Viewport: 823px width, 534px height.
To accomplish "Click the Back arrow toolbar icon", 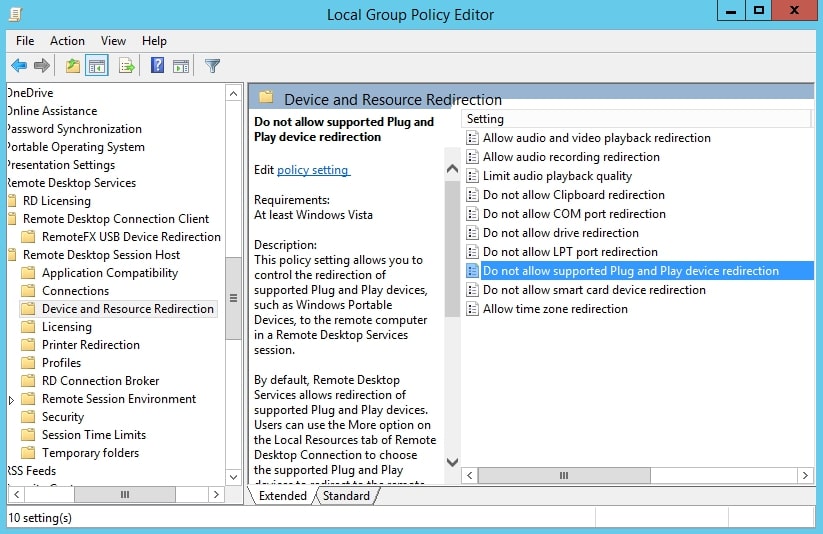I will click(19, 66).
